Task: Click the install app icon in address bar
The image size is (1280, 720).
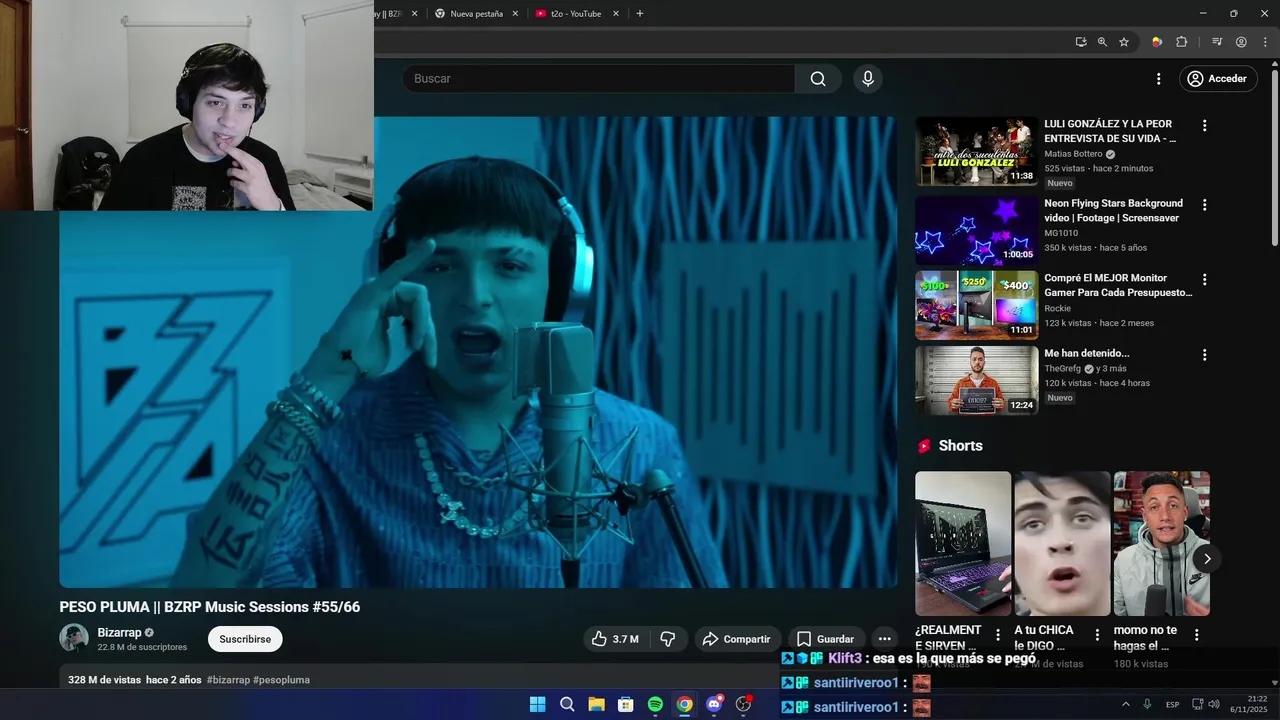Action: tap(1081, 42)
